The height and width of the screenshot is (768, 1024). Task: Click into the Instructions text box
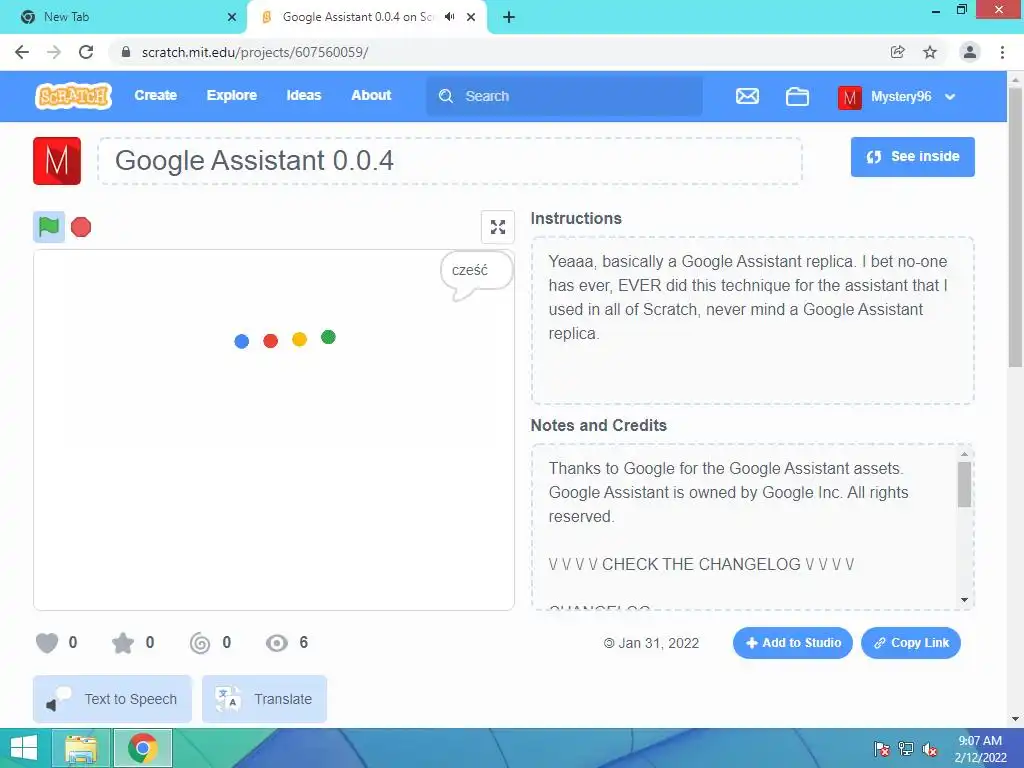coord(752,321)
